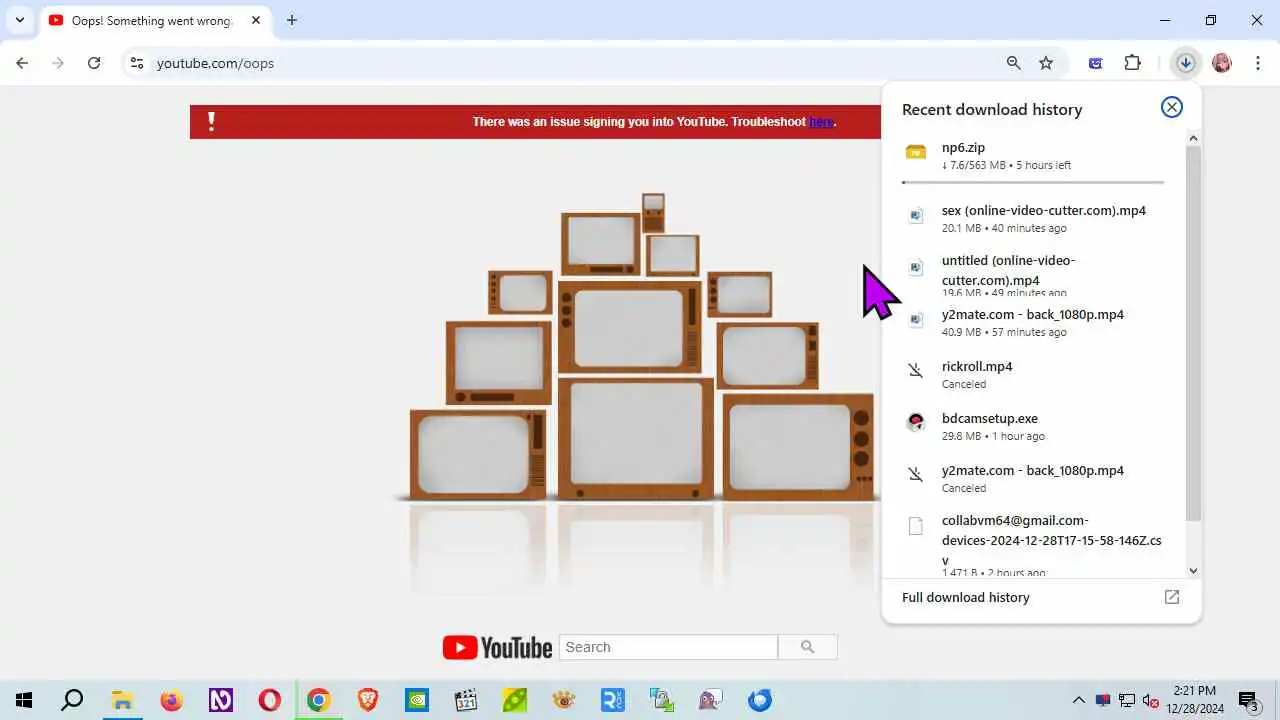The width and height of the screenshot is (1280, 720).
Task: Open untitled (online-video-cutter.com).mp4 download
Action: [x=1033, y=273]
